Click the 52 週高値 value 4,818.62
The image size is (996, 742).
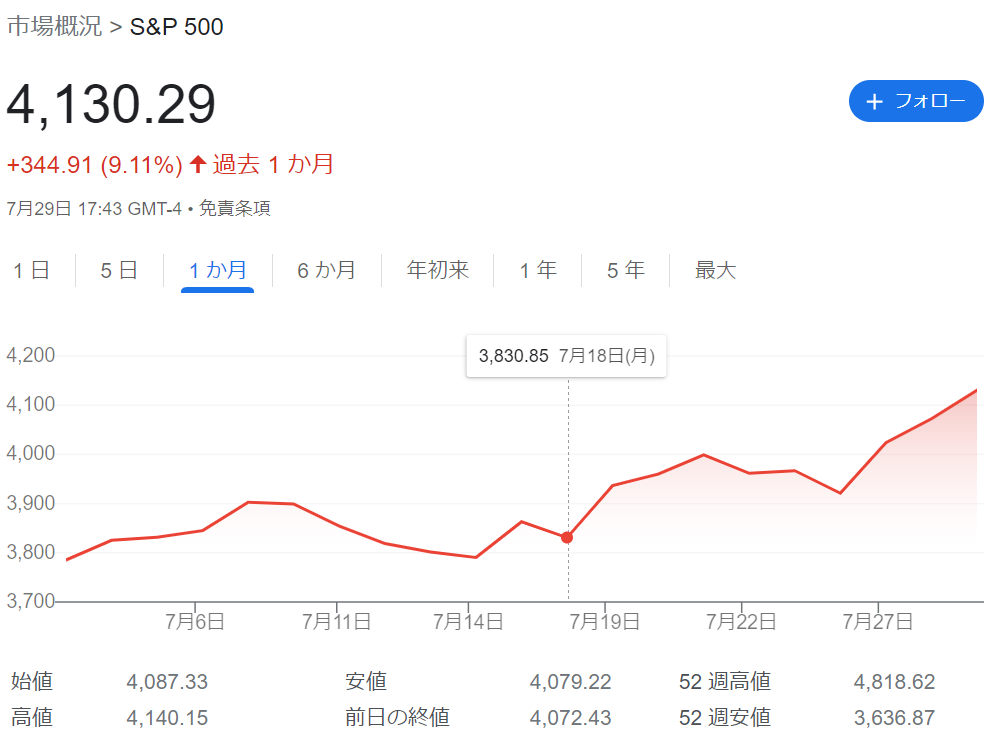894,682
